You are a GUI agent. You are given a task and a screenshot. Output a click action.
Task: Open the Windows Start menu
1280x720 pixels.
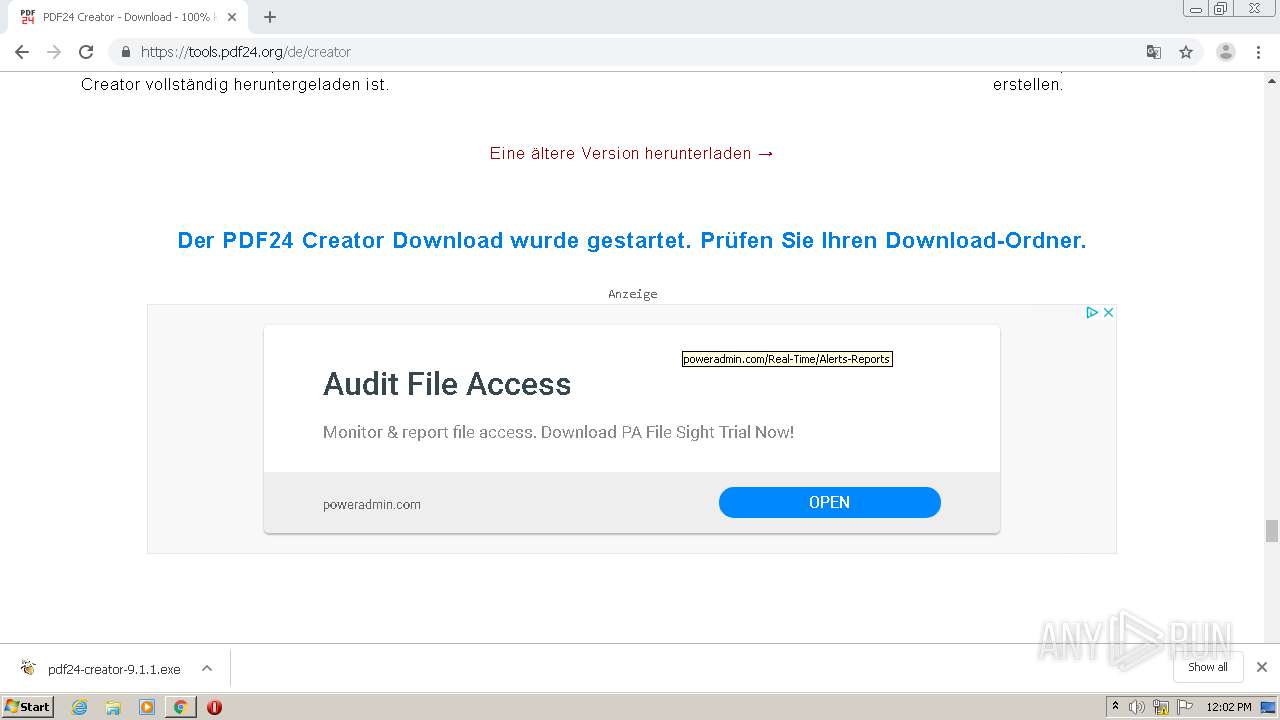click(28, 706)
